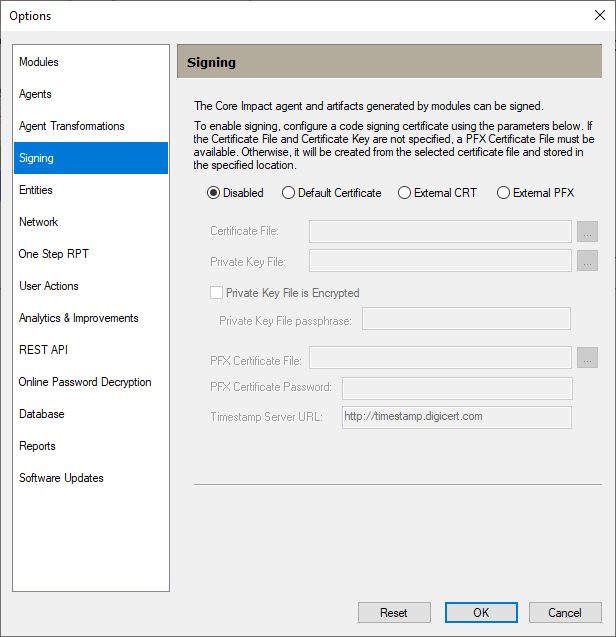Select the Disabled radio button
The width and height of the screenshot is (616, 637).
coord(213,193)
